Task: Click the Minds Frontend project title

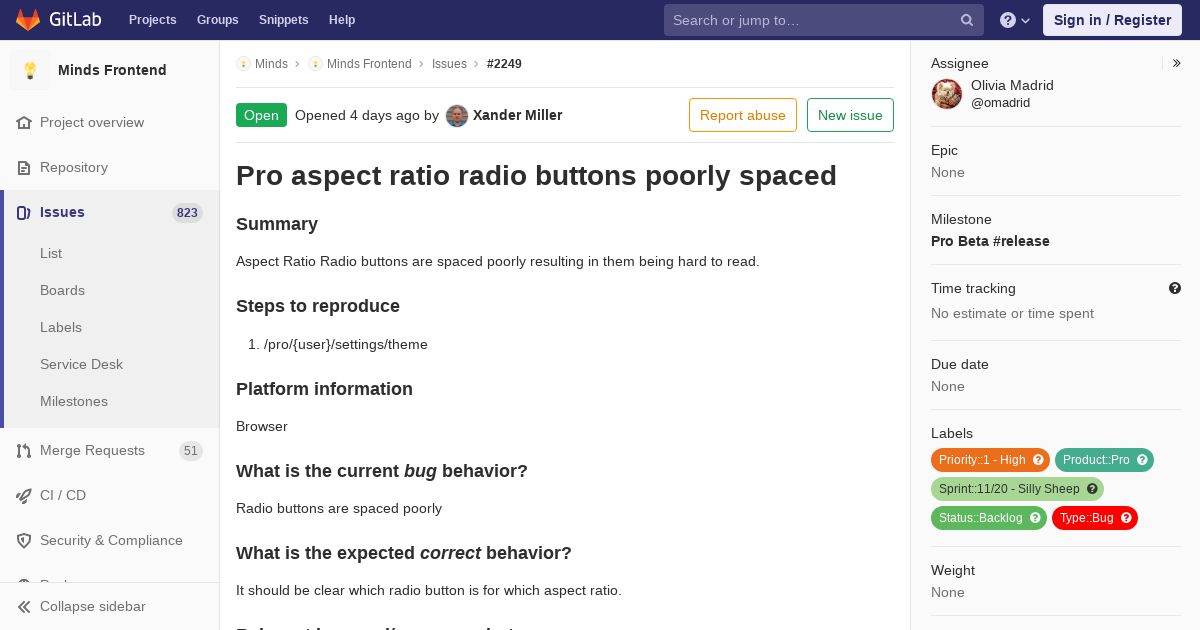Action: point(112,70)
